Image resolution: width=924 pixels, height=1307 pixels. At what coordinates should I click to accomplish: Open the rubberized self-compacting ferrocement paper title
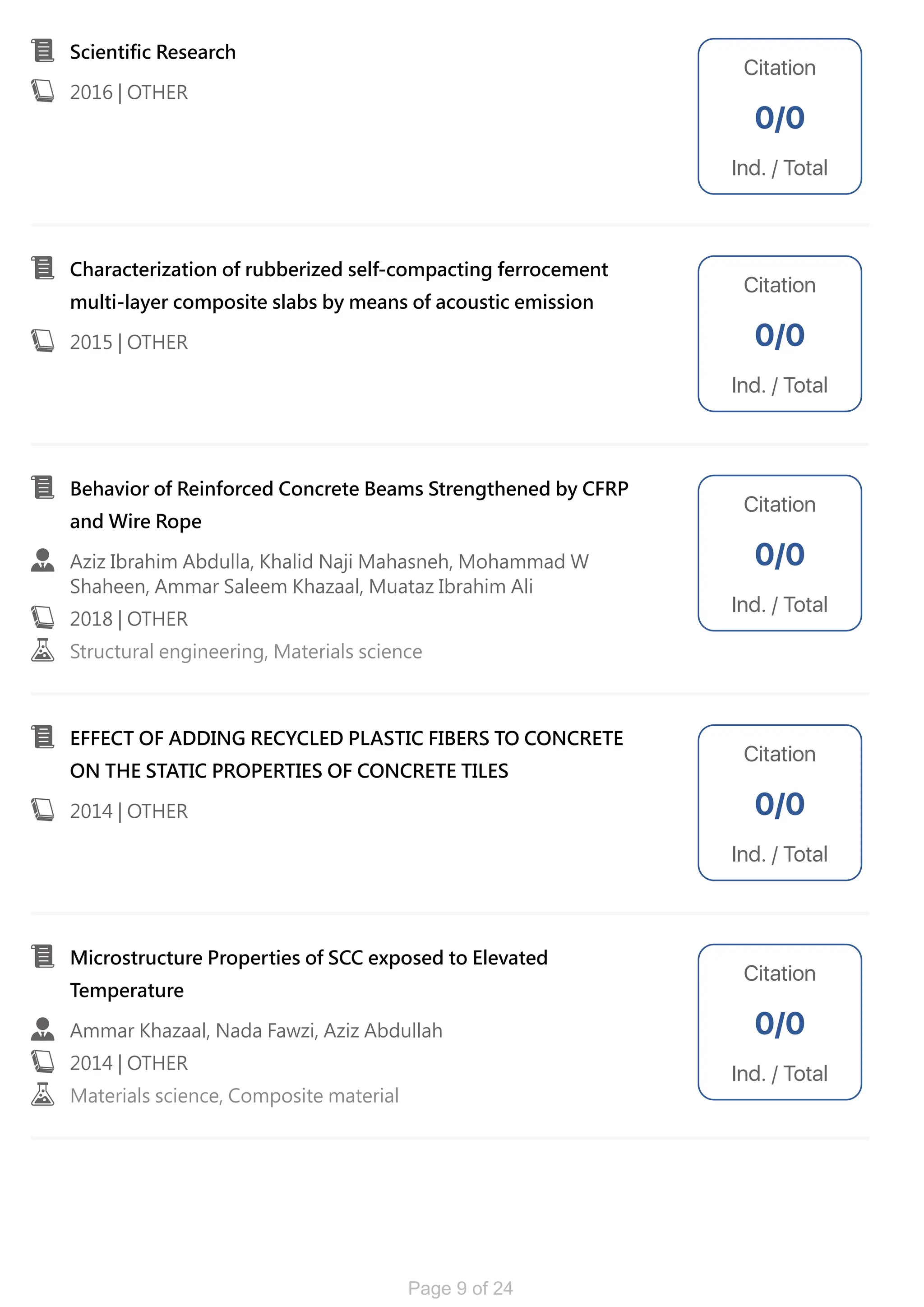click(338, 285)
